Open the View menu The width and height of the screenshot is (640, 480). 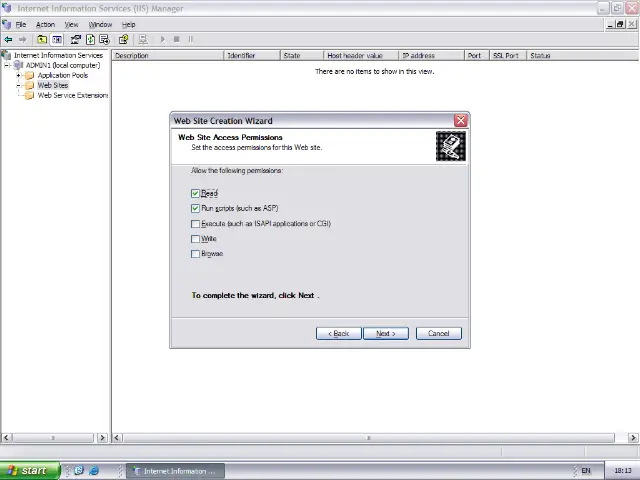(x=71, y=24)
